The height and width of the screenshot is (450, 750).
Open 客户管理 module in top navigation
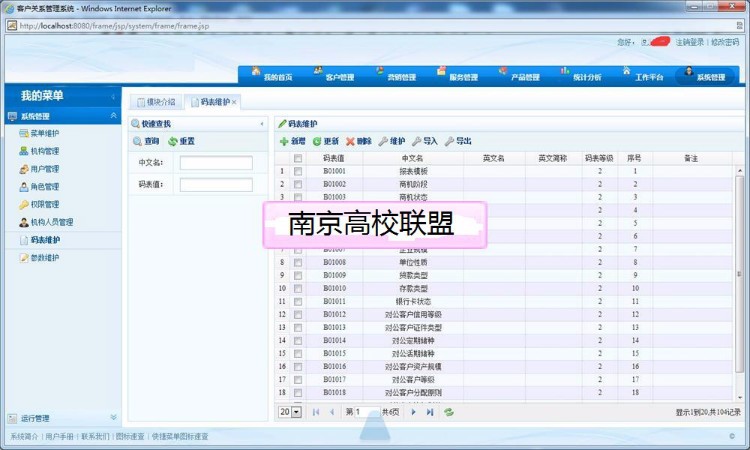[334, 75]
